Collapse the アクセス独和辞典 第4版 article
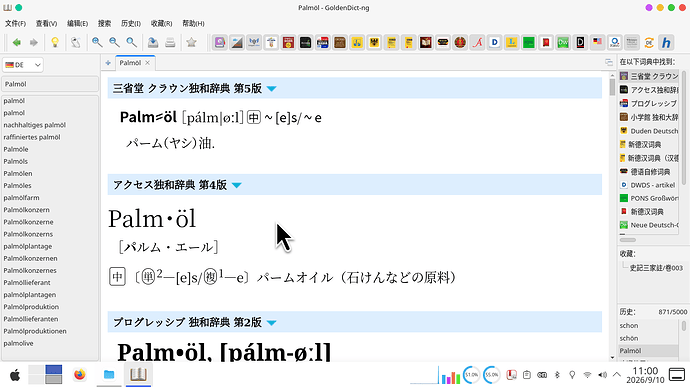This screenshot has height=387, width=690. pyautogui.click(x=237, y=185)
